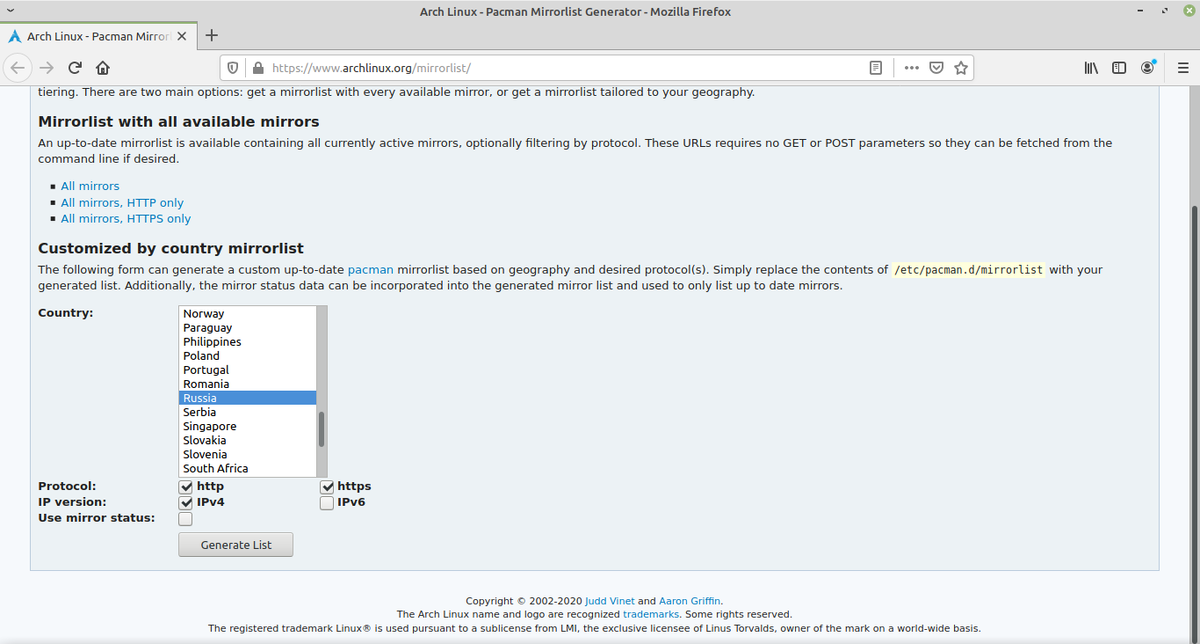Open page actions three-dots menu
This screenshot has height=644, width=1200.
point(911,69)
